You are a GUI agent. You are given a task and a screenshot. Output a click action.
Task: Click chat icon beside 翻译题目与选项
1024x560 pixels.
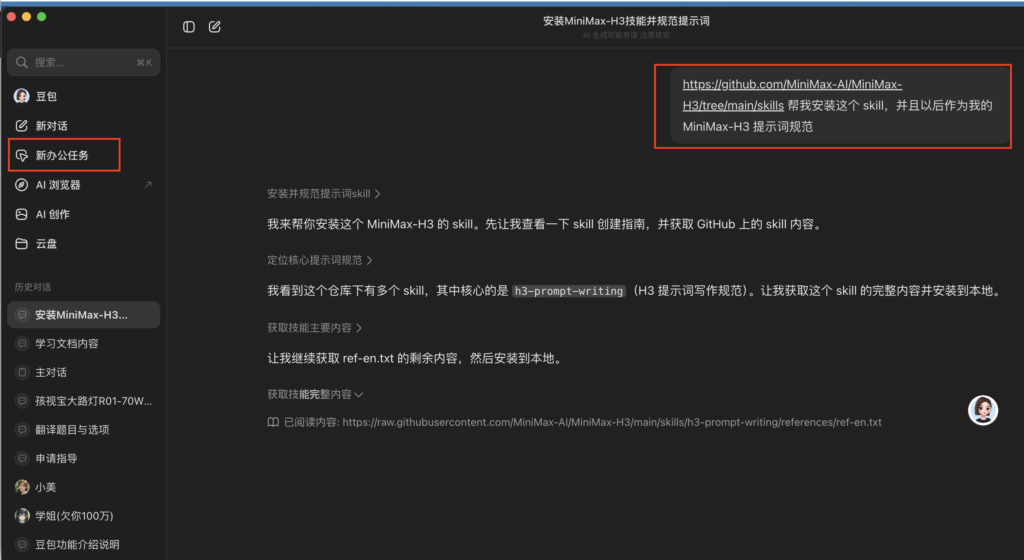click(22, 429)
